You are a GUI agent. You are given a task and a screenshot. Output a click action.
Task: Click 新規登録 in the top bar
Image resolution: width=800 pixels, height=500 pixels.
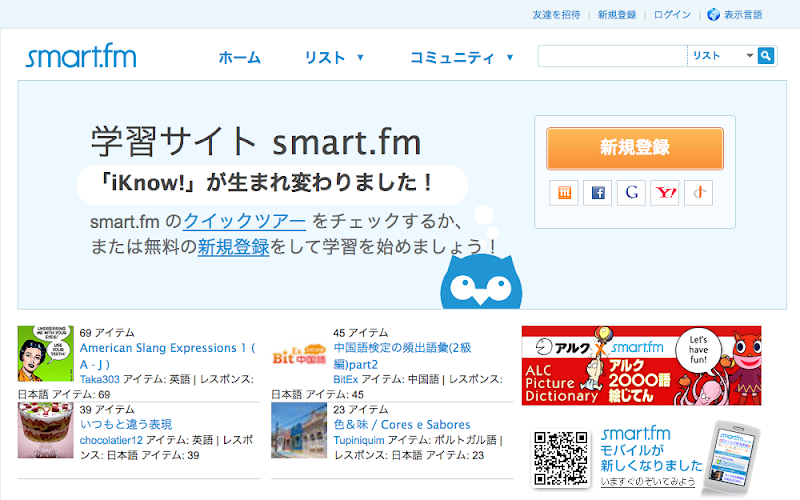(617, 15)
